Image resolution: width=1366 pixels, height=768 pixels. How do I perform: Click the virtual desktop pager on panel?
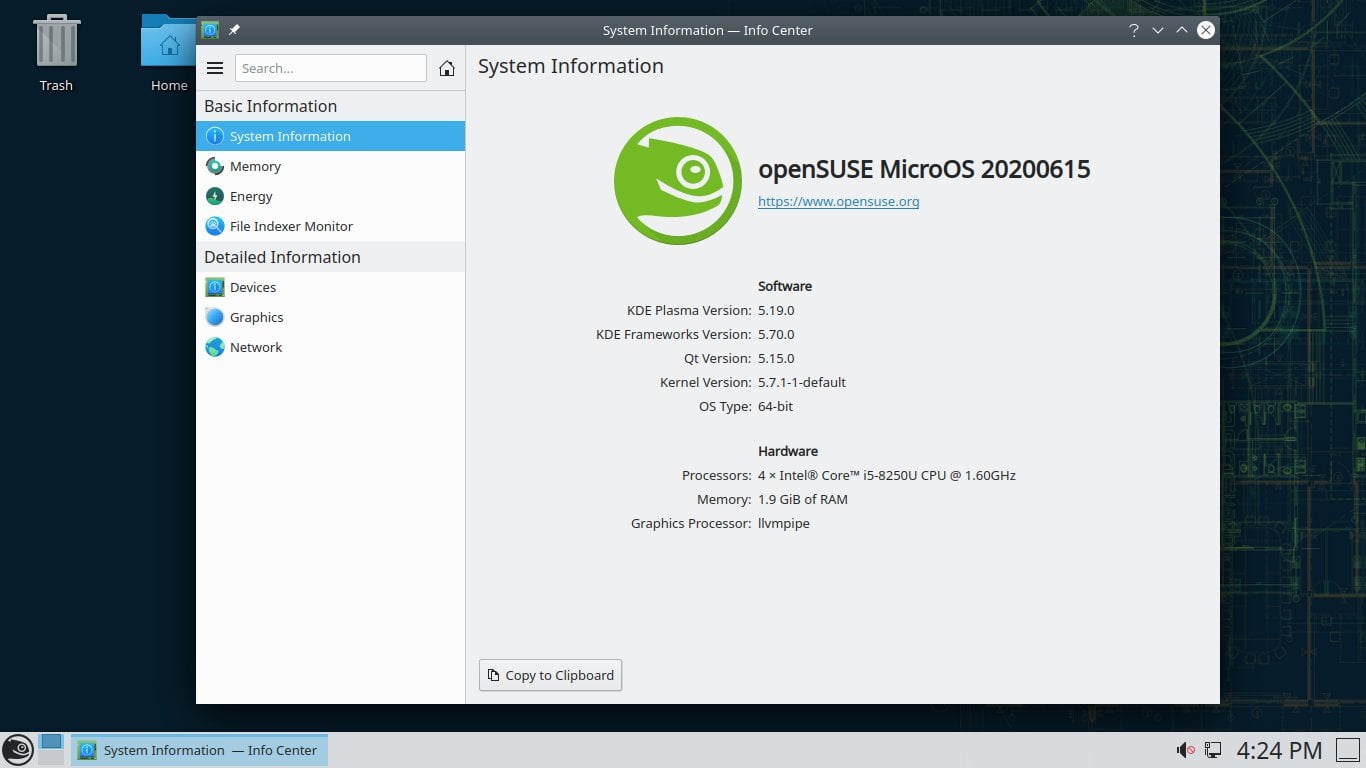51,749
